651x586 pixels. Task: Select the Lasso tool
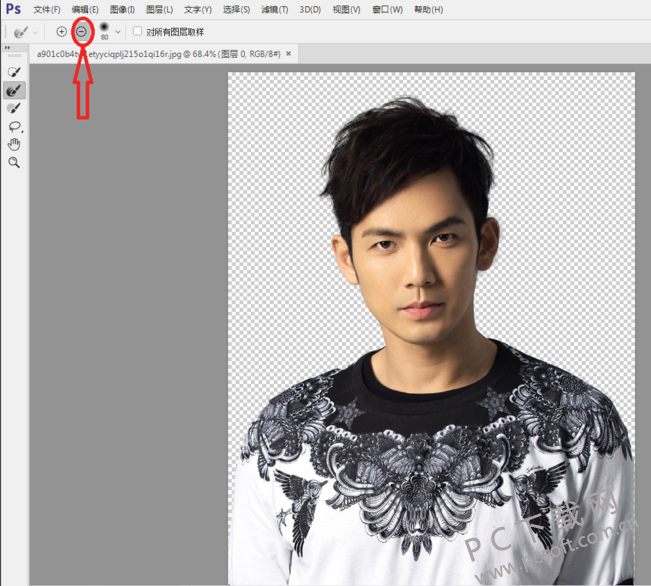[x=14, y=126]
